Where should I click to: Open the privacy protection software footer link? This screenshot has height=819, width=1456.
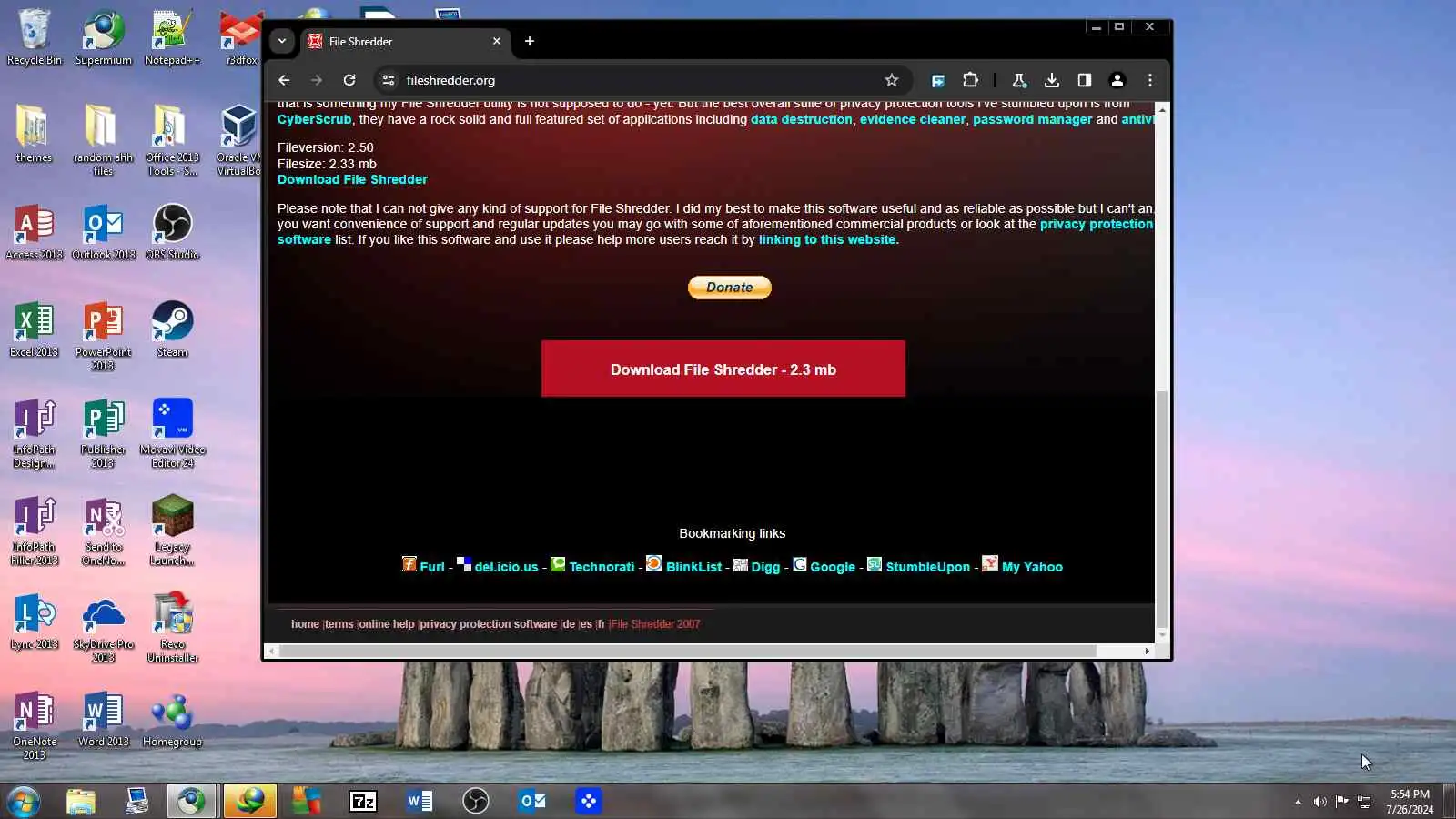[489, 624]
